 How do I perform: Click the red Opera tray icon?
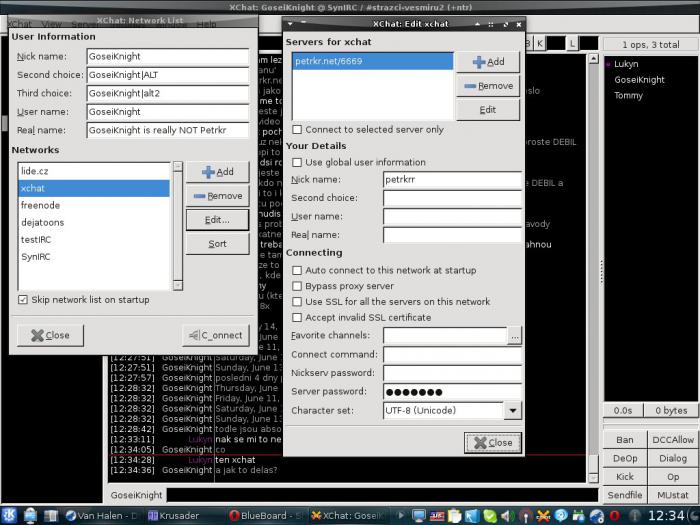click(614, 516)
